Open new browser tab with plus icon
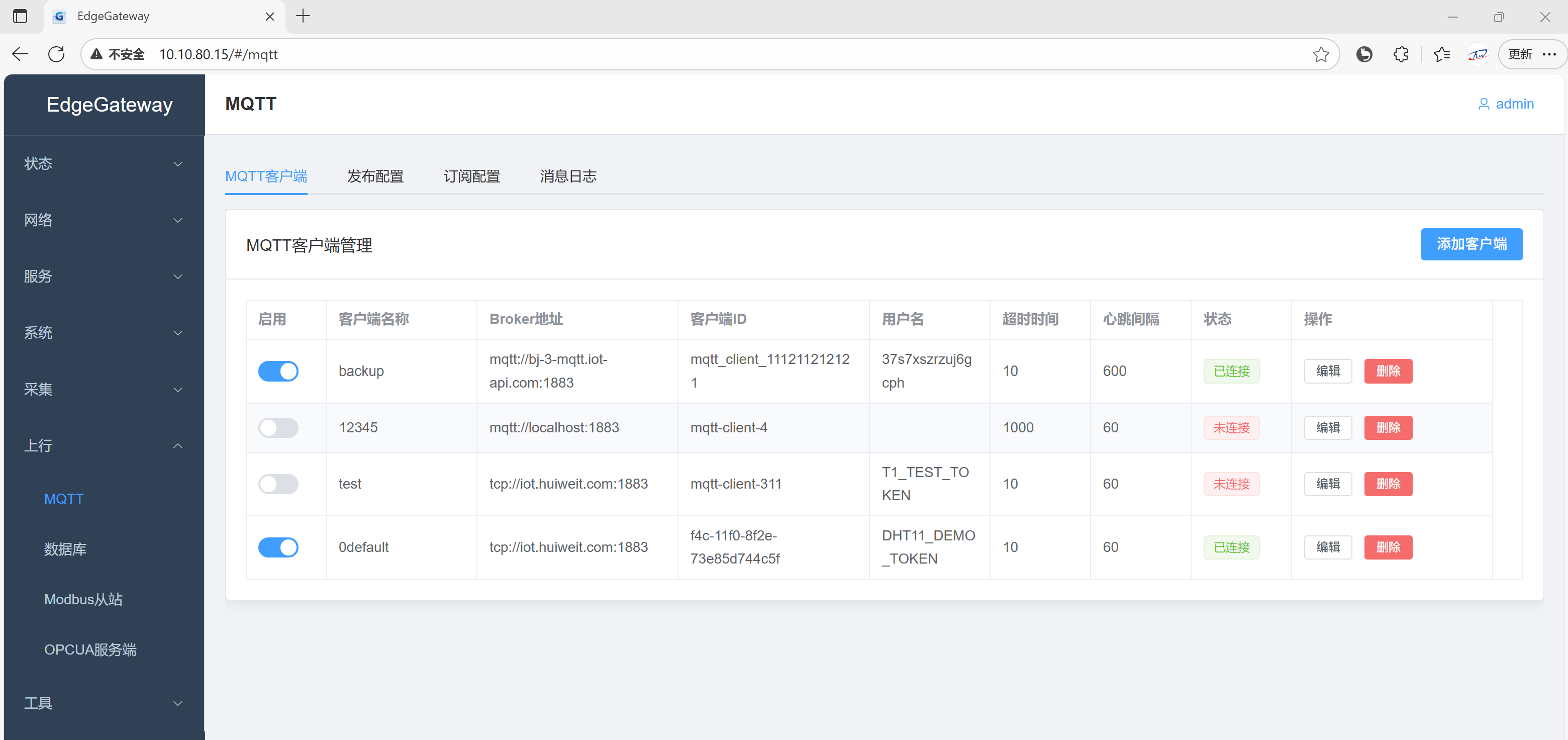Viewport: 1568px width, 740px height. click(x=303, y=17)
